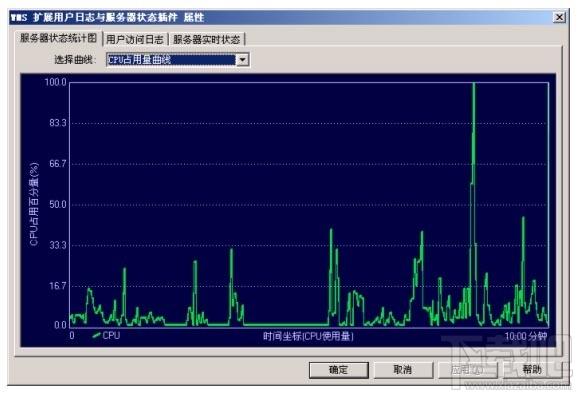
Task: Click the 100.0 y-axis label
Action: tap(55, 82)
